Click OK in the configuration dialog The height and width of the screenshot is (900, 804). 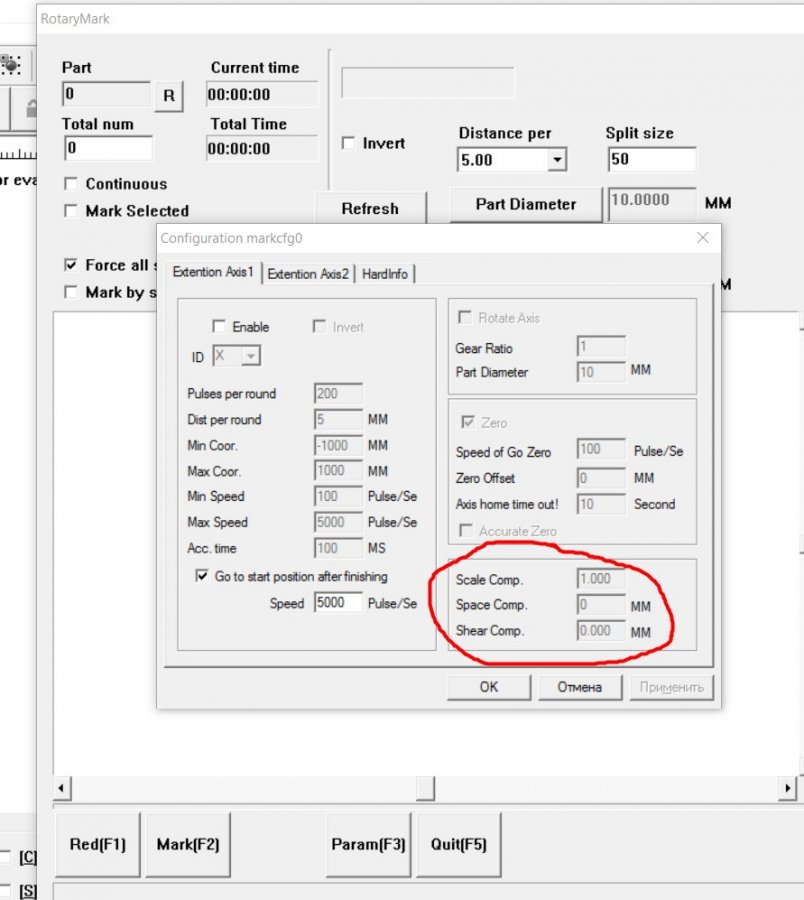click(x=488, y=687)
